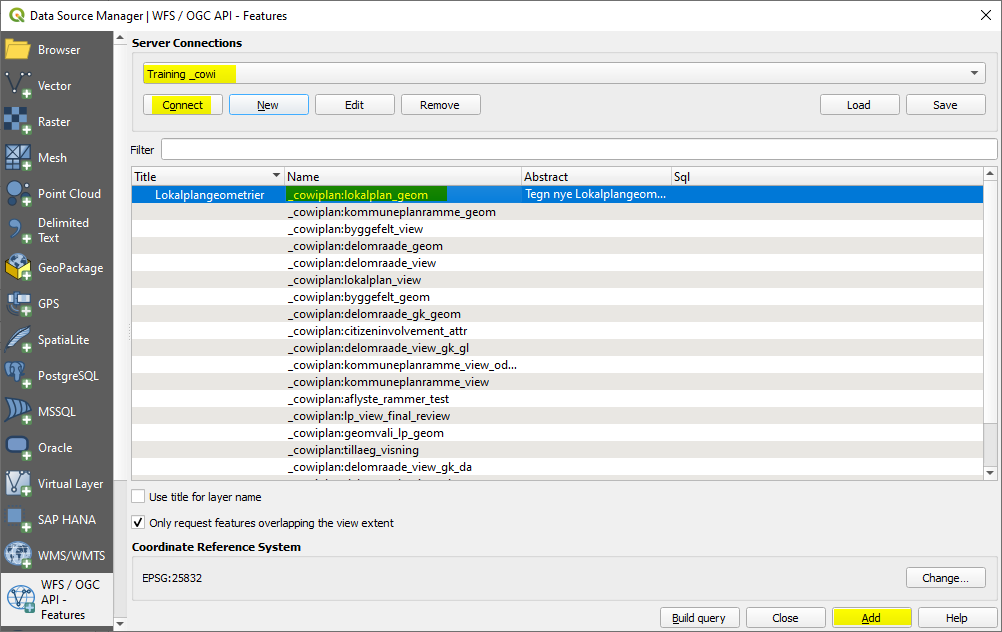Open the Vector data source icon
The width and height of the screenshot is (1002, 632).
[x=18, y=86]
